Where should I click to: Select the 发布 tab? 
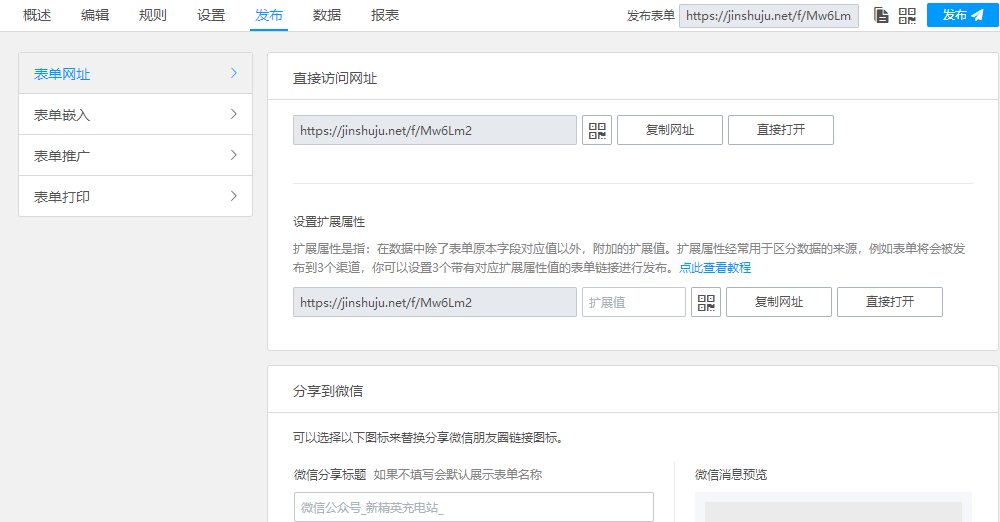[268, 15]
